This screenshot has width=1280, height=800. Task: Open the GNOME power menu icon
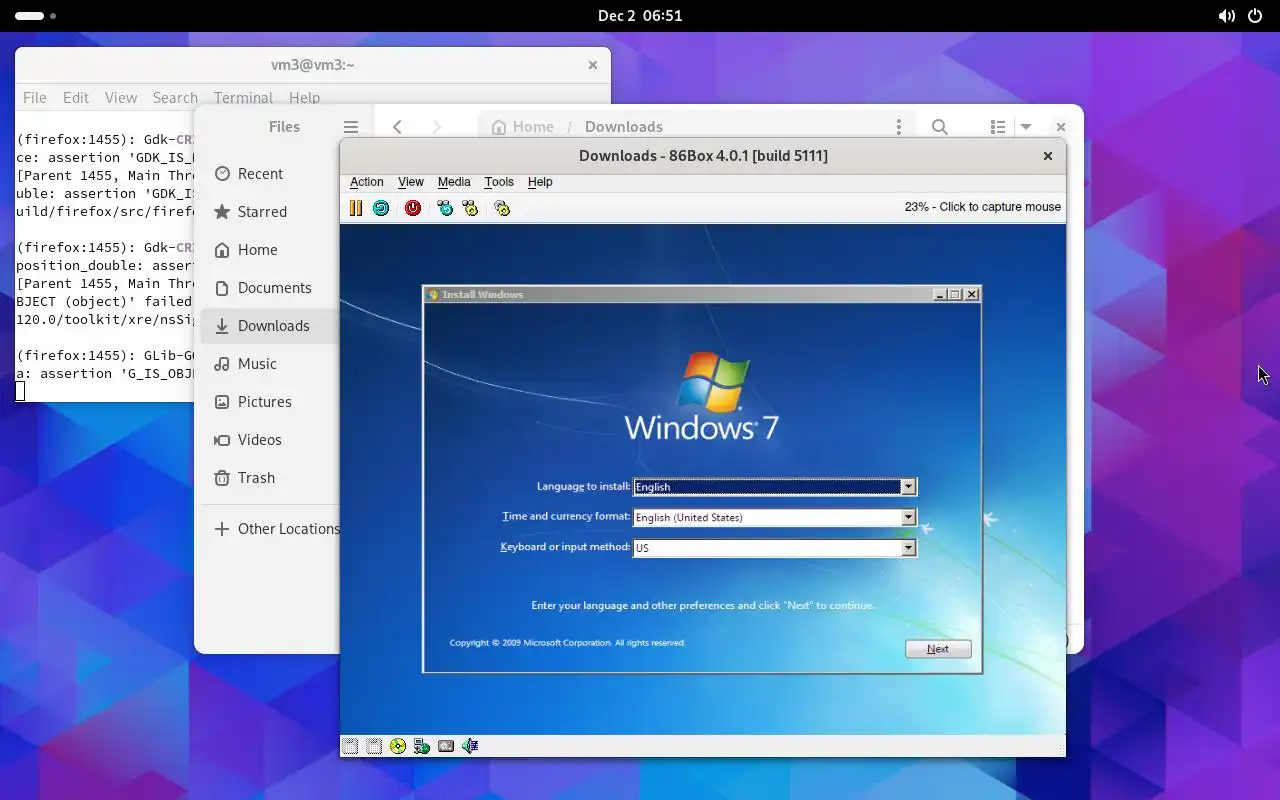tap(1256, 16)
